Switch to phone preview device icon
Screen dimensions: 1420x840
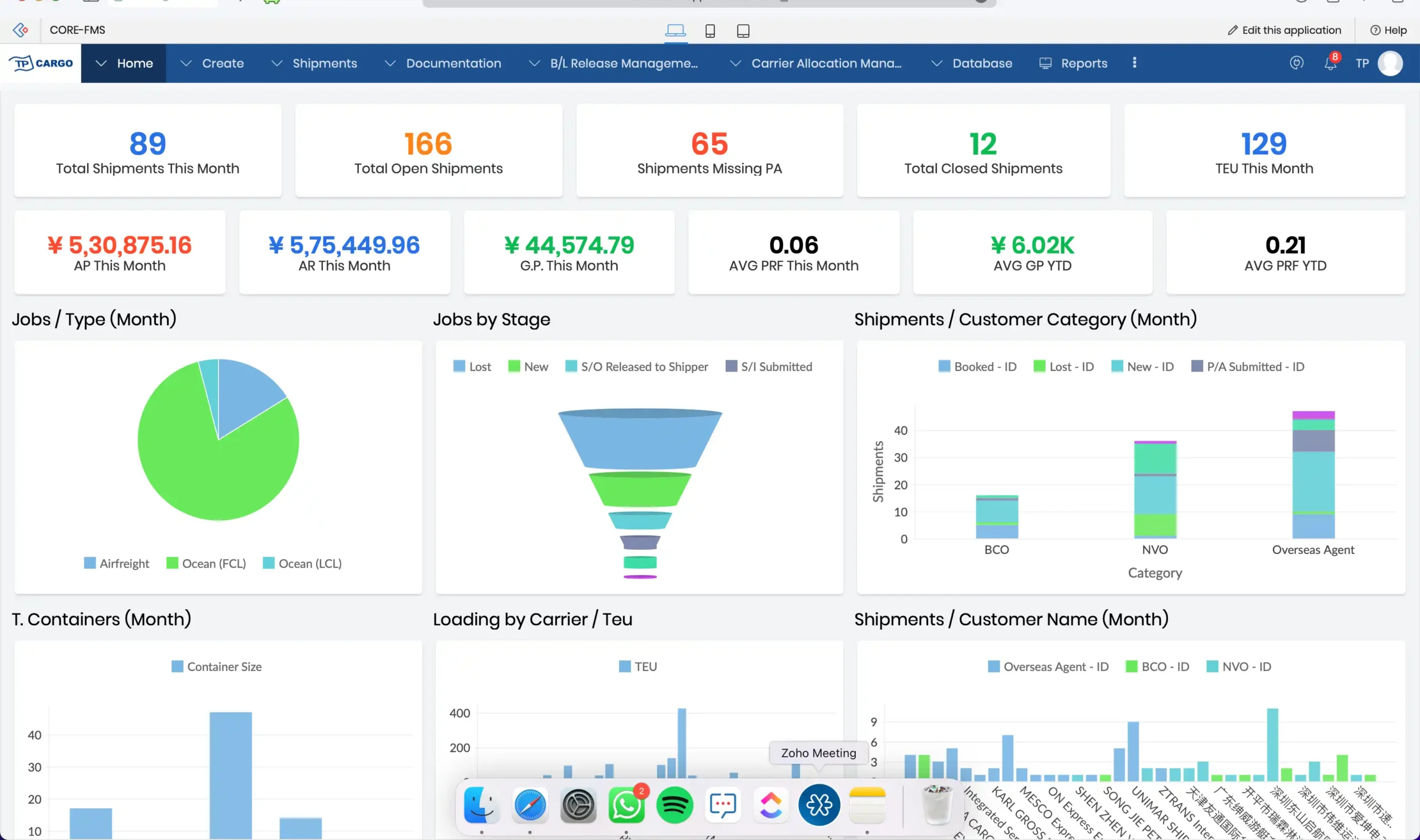point(710,31)
